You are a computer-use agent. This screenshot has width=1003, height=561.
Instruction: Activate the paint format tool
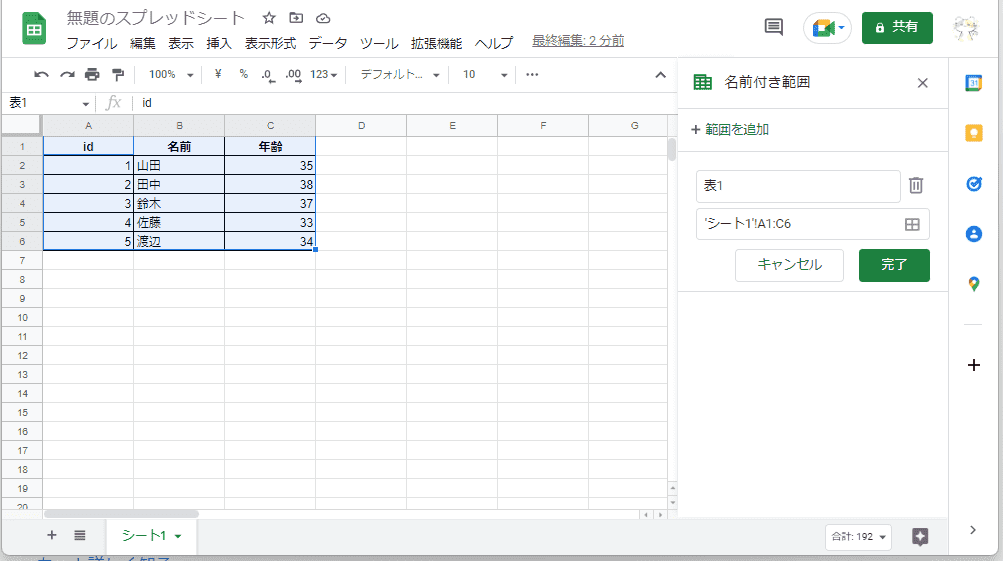(x=118, y=75)
